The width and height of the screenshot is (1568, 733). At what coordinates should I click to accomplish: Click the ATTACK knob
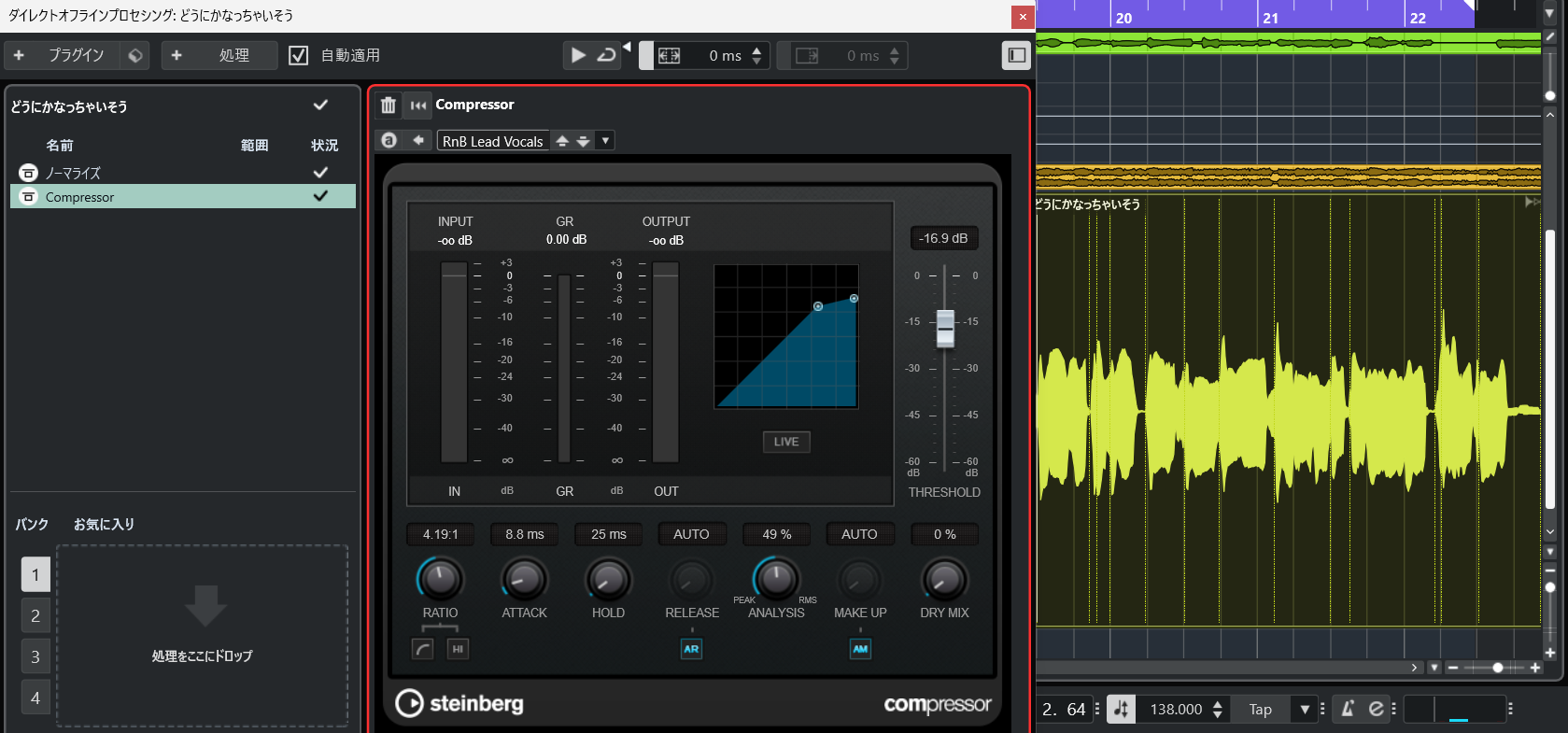[524, 579]
